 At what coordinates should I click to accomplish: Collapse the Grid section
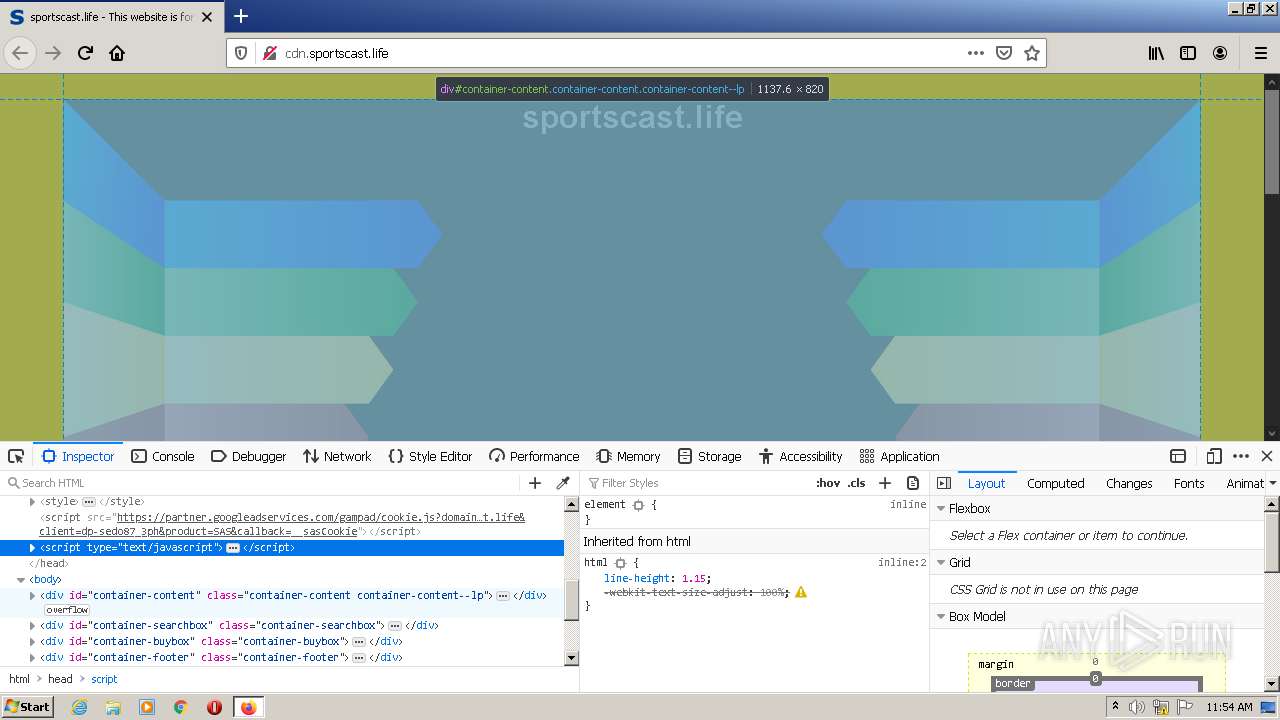[941, 562]
